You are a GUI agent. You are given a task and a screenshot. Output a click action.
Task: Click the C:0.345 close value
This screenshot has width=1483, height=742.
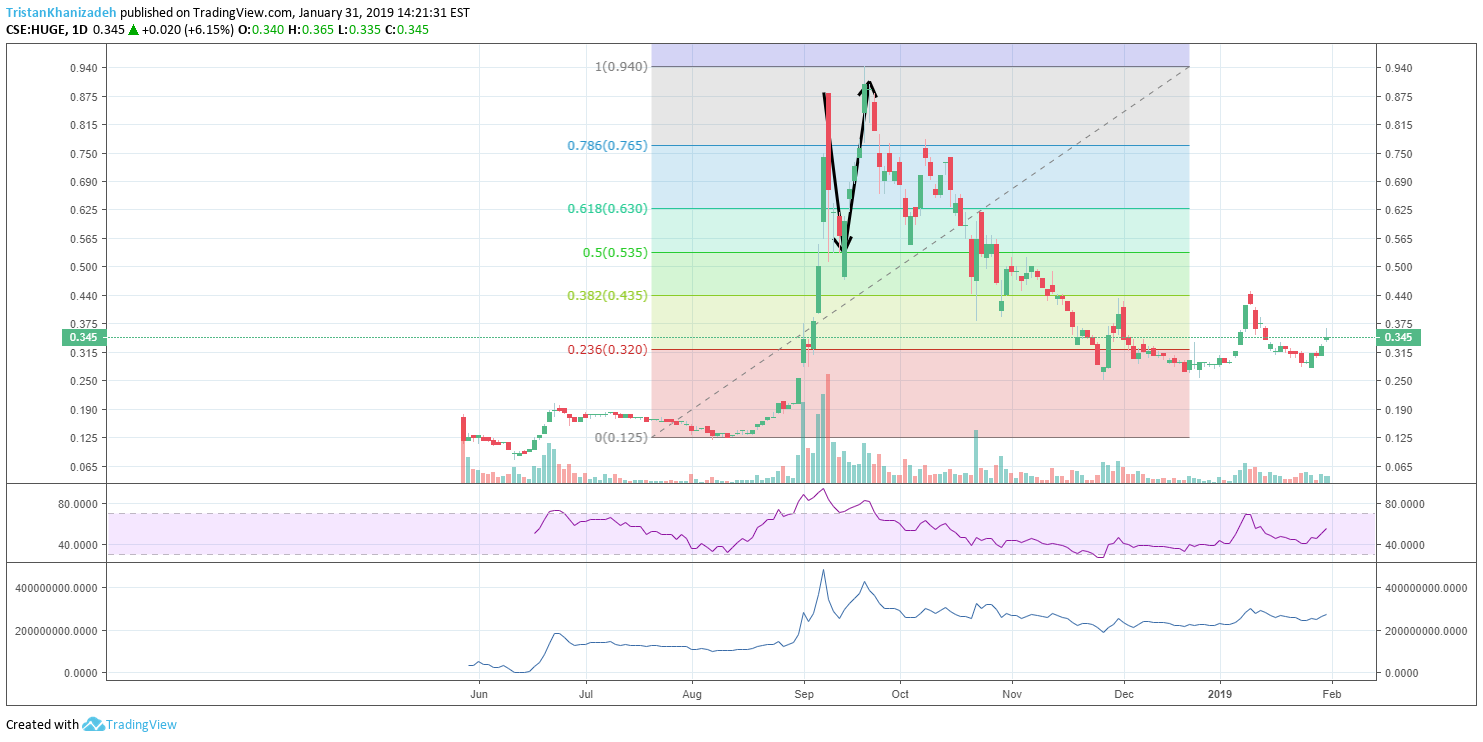(x=406, y=30)
